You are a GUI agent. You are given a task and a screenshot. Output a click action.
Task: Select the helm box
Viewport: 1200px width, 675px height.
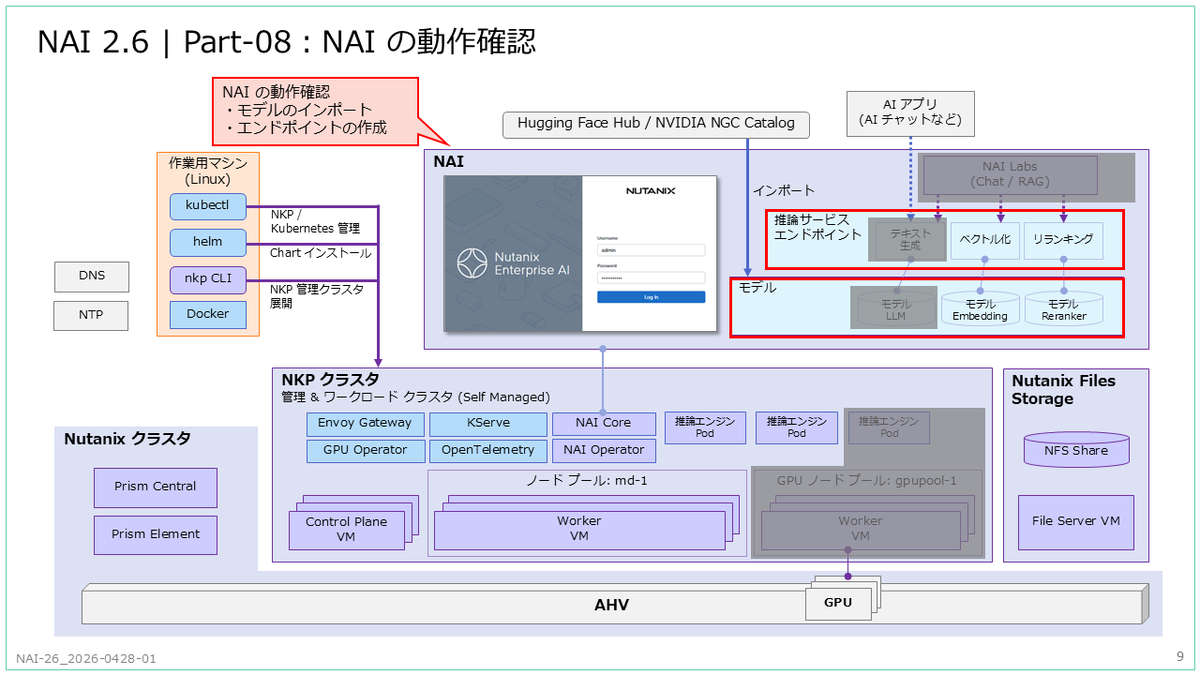click(x=208, y=242)
